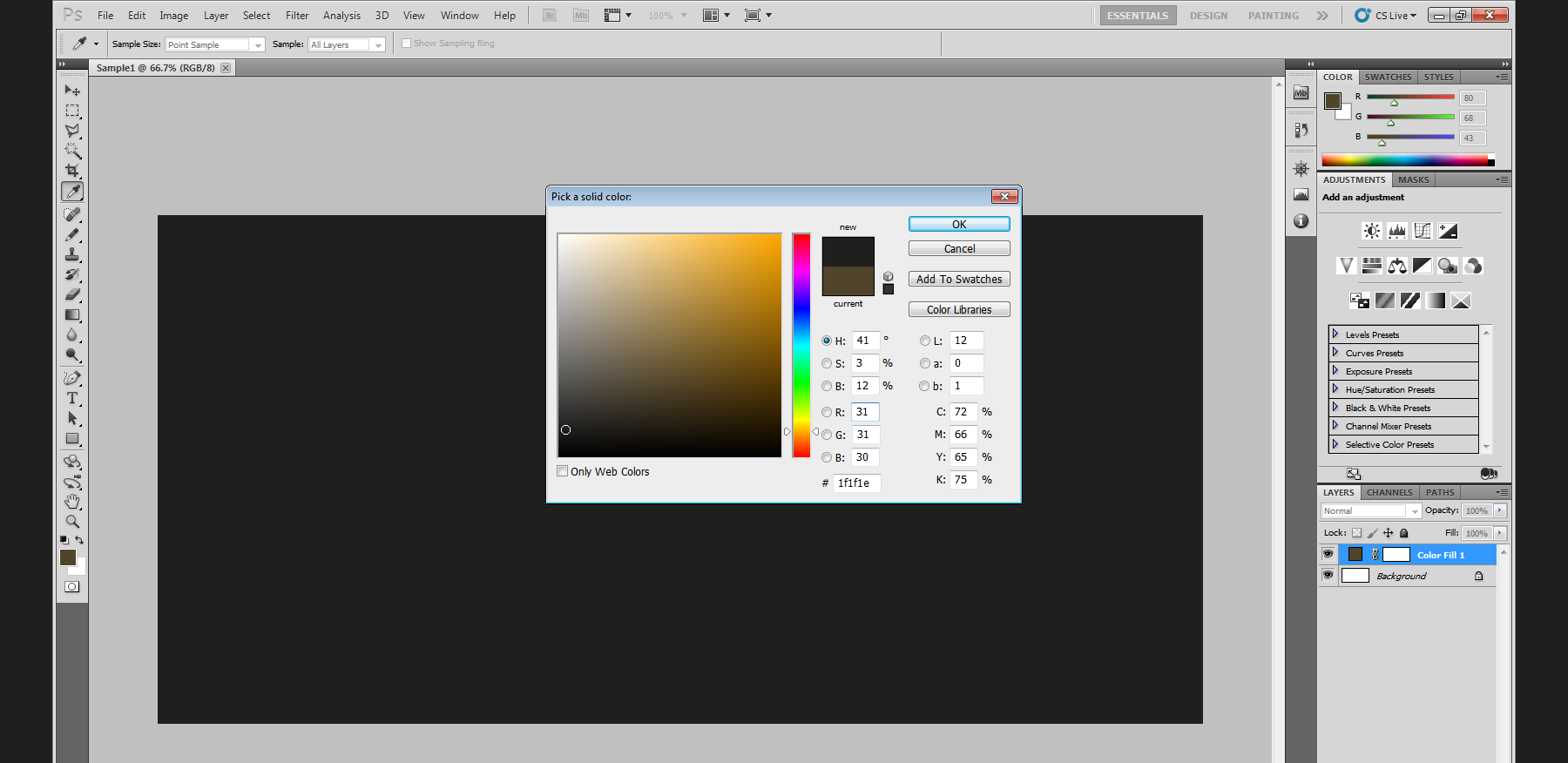1568x763 pixels.
Task: Select the S saturation radio button
Action: pos(827,363)
